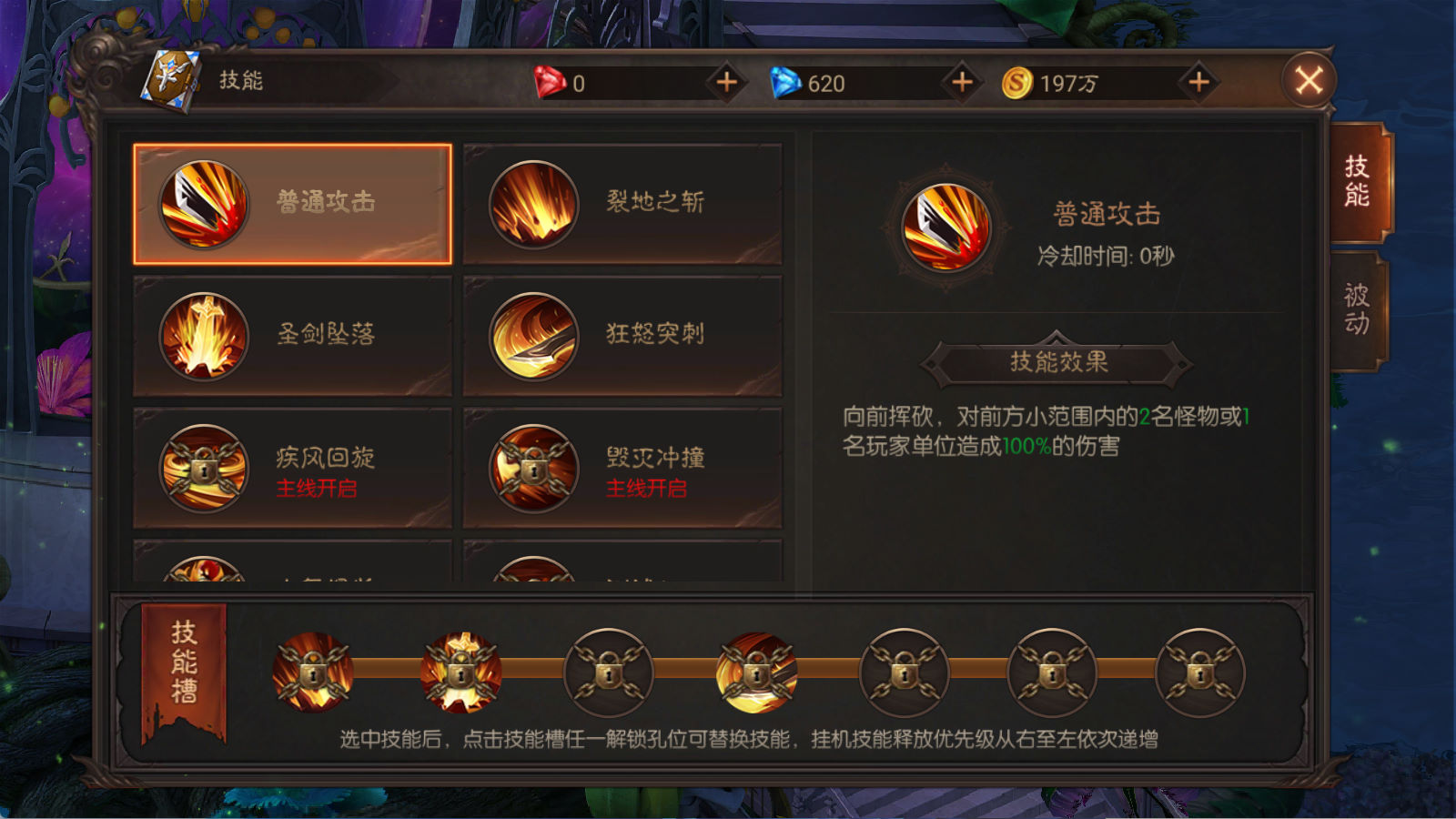Close the skill panel with X

click(x=1309, y=81)
